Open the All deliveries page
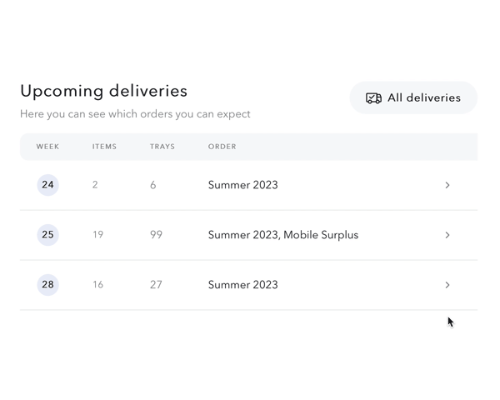Image resolution: width=500 pixels, height=400 pixels. (413, 98)
